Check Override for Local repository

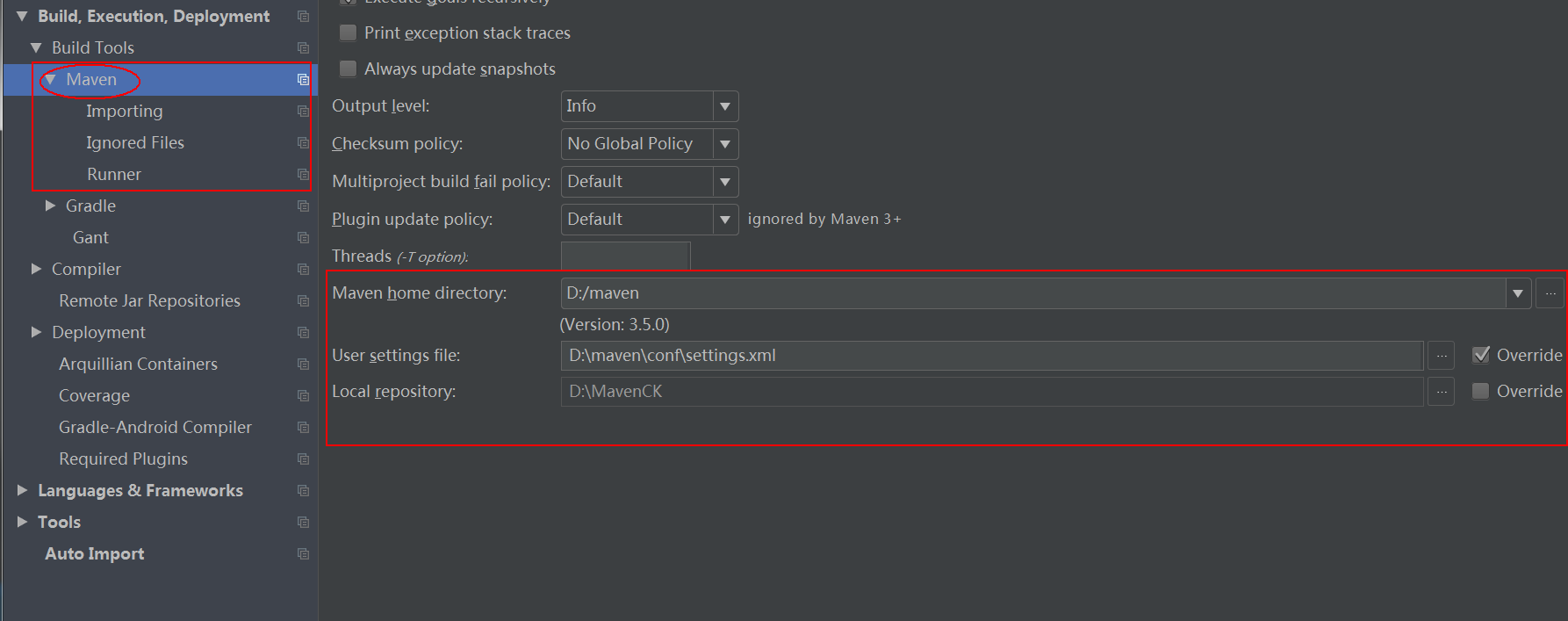(x=1481, y=391)
